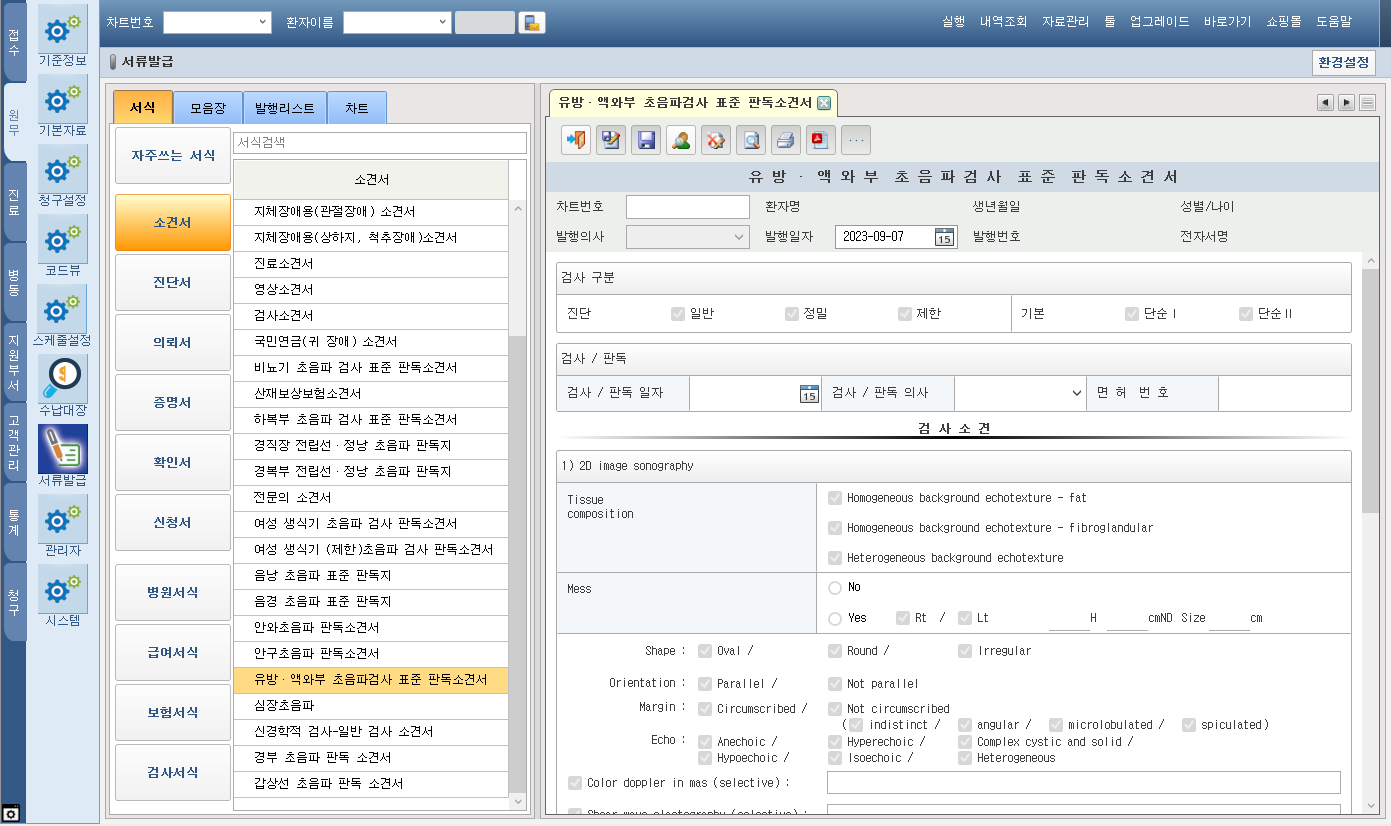The width and height of the screenshot is (1391, 826).
Task: Click the printer icon in form toolbar
Action: click(x=786, y=141)
